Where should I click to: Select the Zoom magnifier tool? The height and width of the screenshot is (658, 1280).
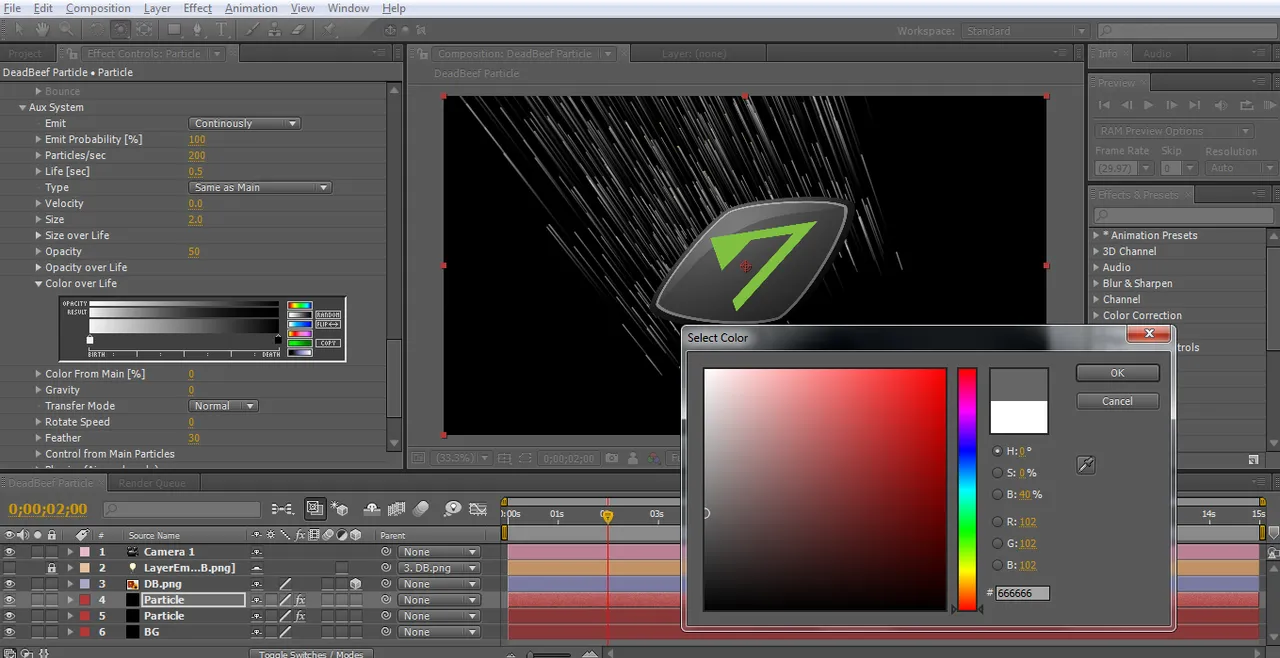66,30
